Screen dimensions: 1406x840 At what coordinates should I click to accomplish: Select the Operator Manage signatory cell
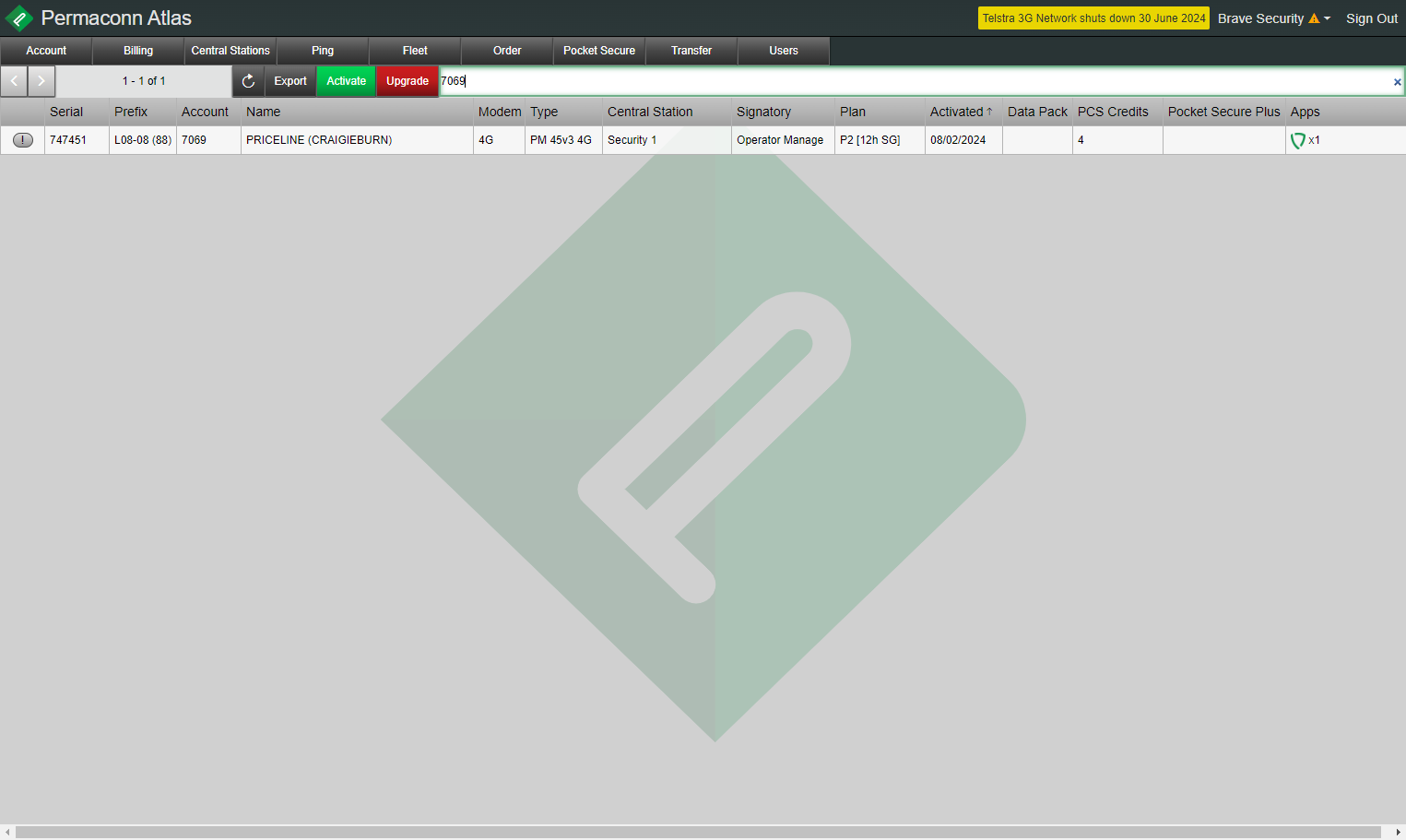[783, 140]
